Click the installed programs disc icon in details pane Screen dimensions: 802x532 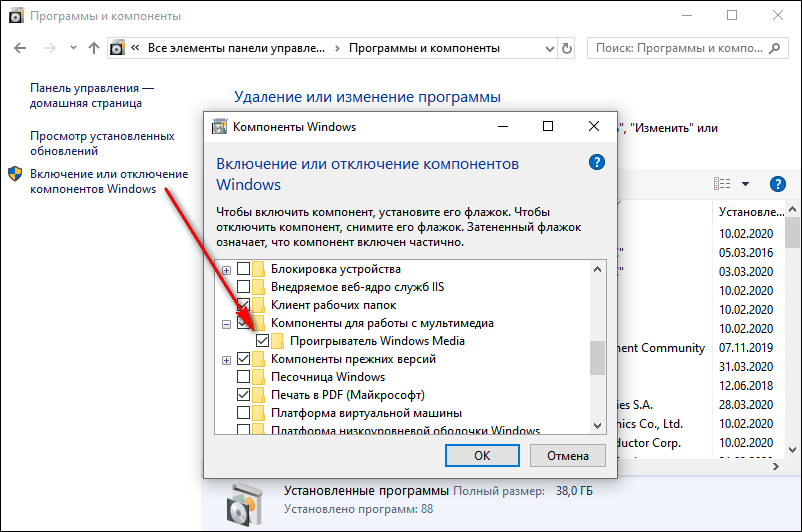tap(246, 504)
